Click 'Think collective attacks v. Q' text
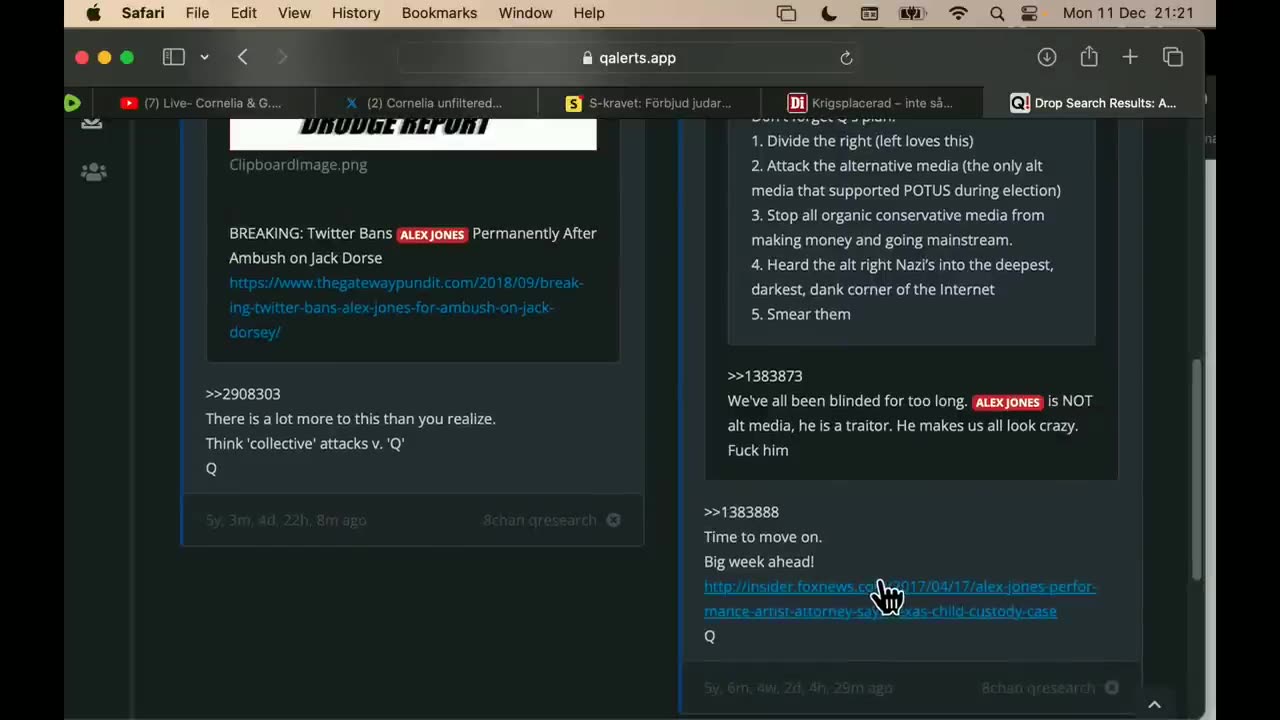Screen dimensions: 1280x720 pyautogui.click(x=305, y=443)
